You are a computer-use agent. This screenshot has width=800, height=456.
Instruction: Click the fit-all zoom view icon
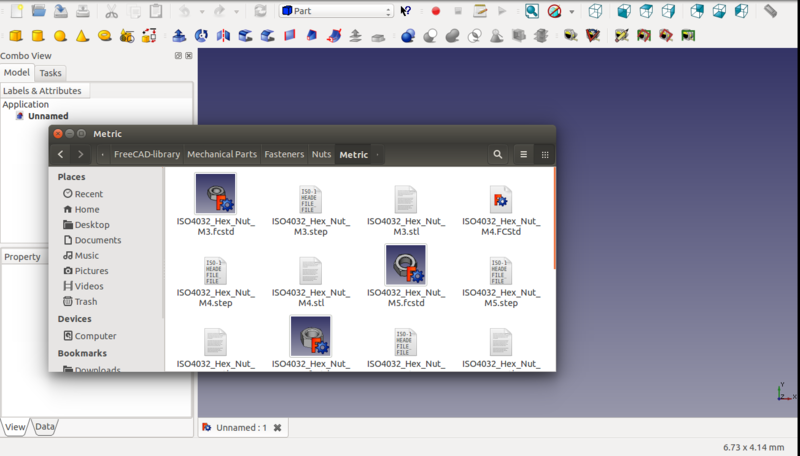(532, 11)
